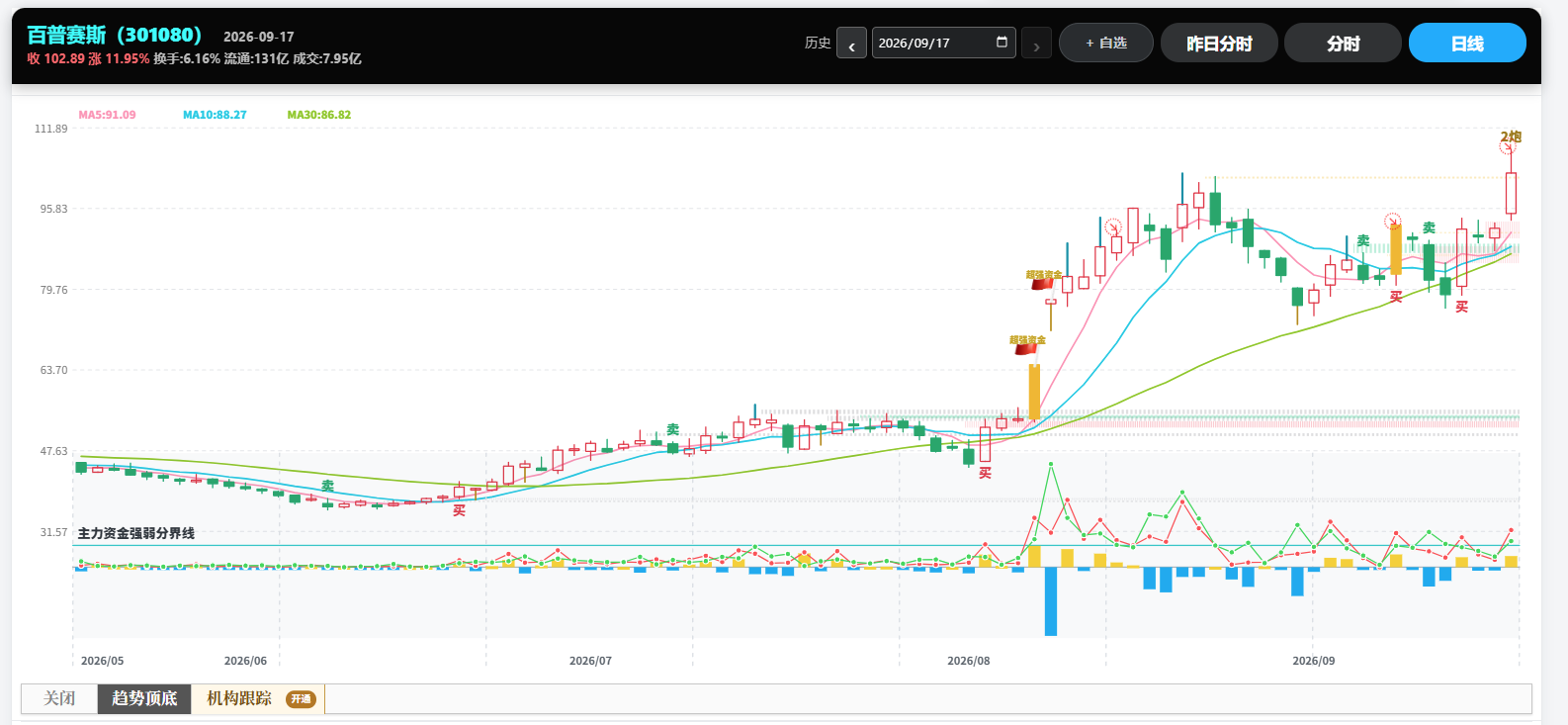The height and width of the screenshot is (725, 1568).
Task: Go to previous date with left chevron
Action: point(851,44)
